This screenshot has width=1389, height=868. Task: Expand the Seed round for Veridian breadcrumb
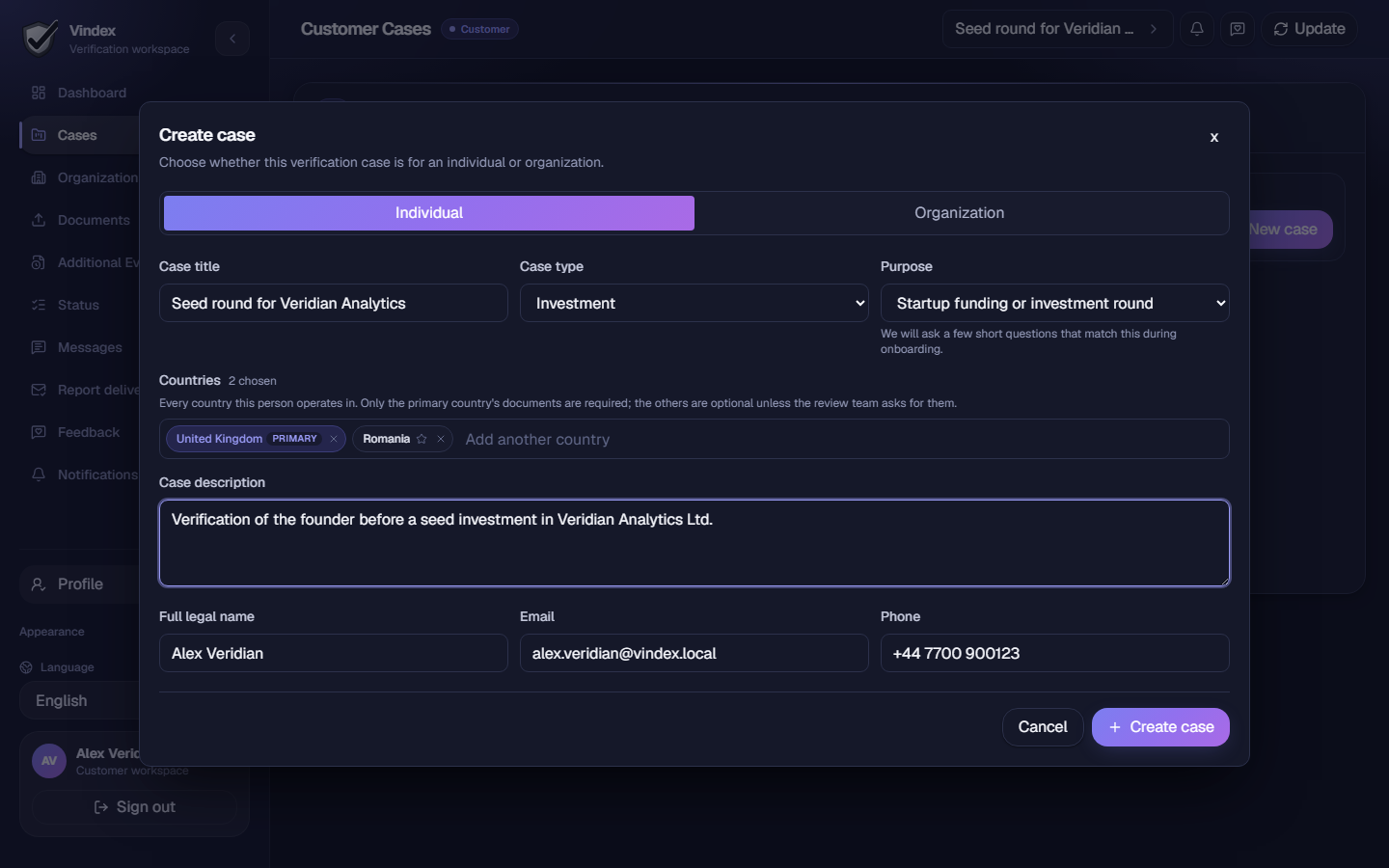(x=1058, y=29)
